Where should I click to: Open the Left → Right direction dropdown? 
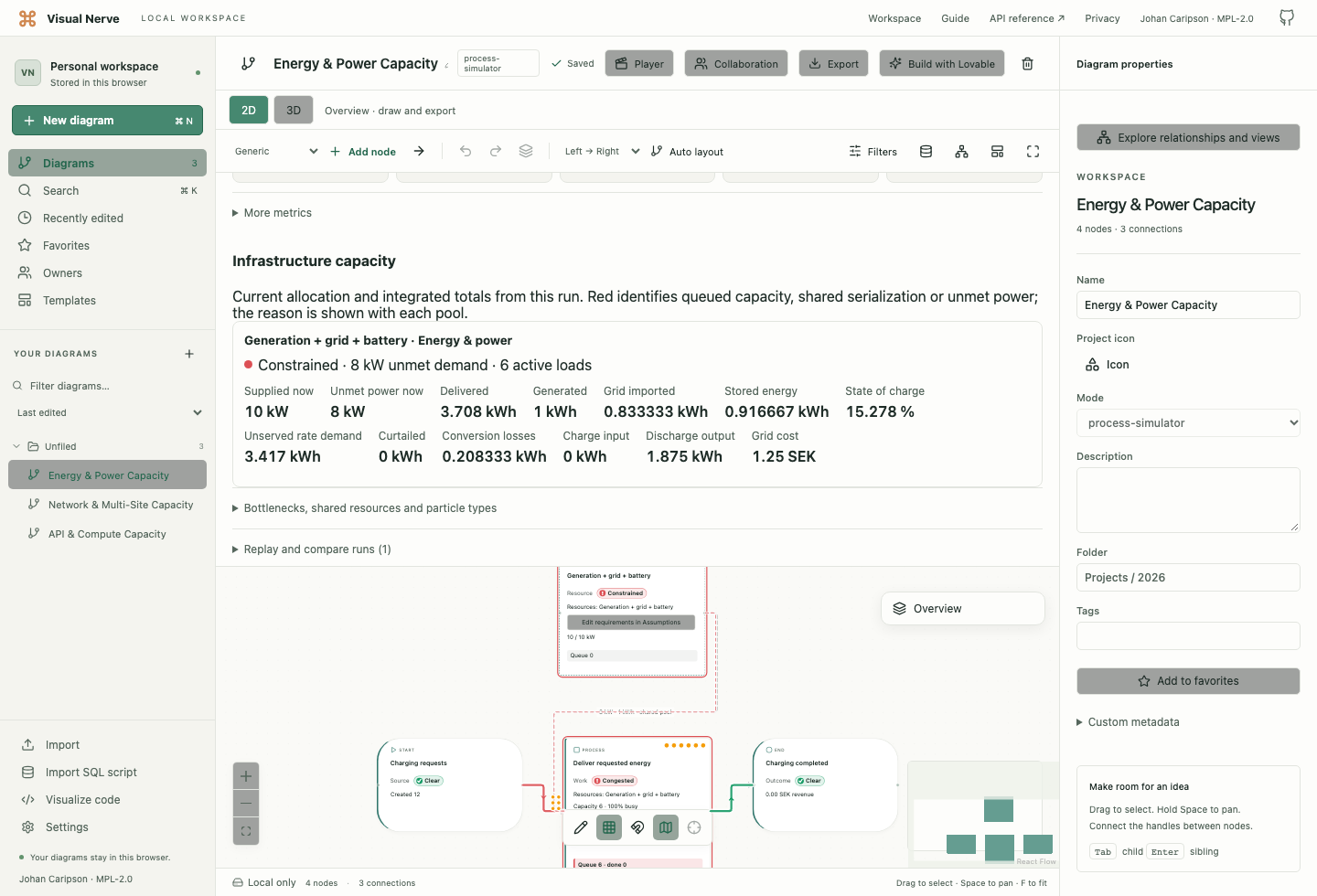tap(602, 152)
